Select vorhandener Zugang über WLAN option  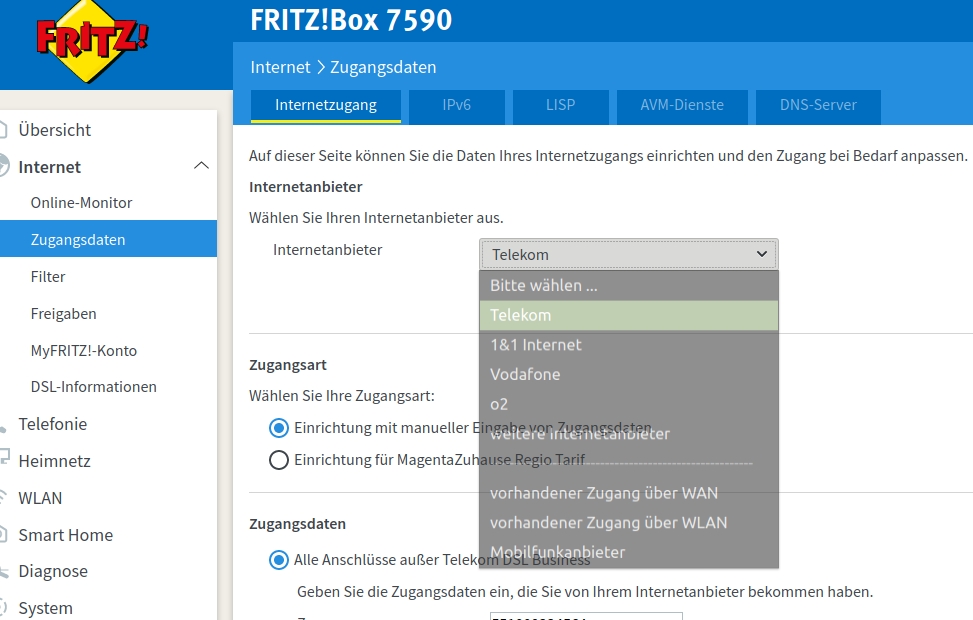pos(608,523)
